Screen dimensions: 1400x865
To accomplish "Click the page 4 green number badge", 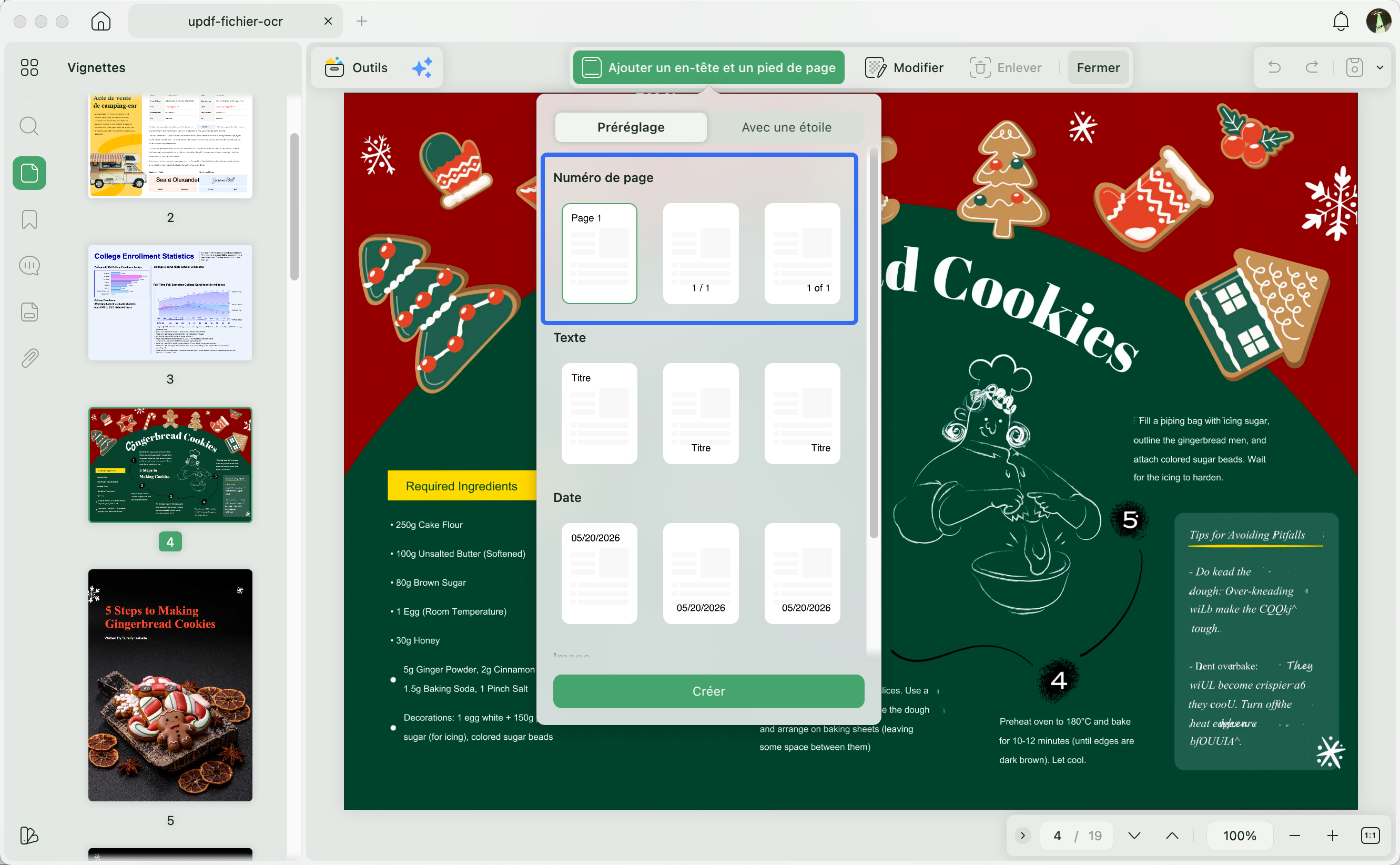I will click(170, 542).
